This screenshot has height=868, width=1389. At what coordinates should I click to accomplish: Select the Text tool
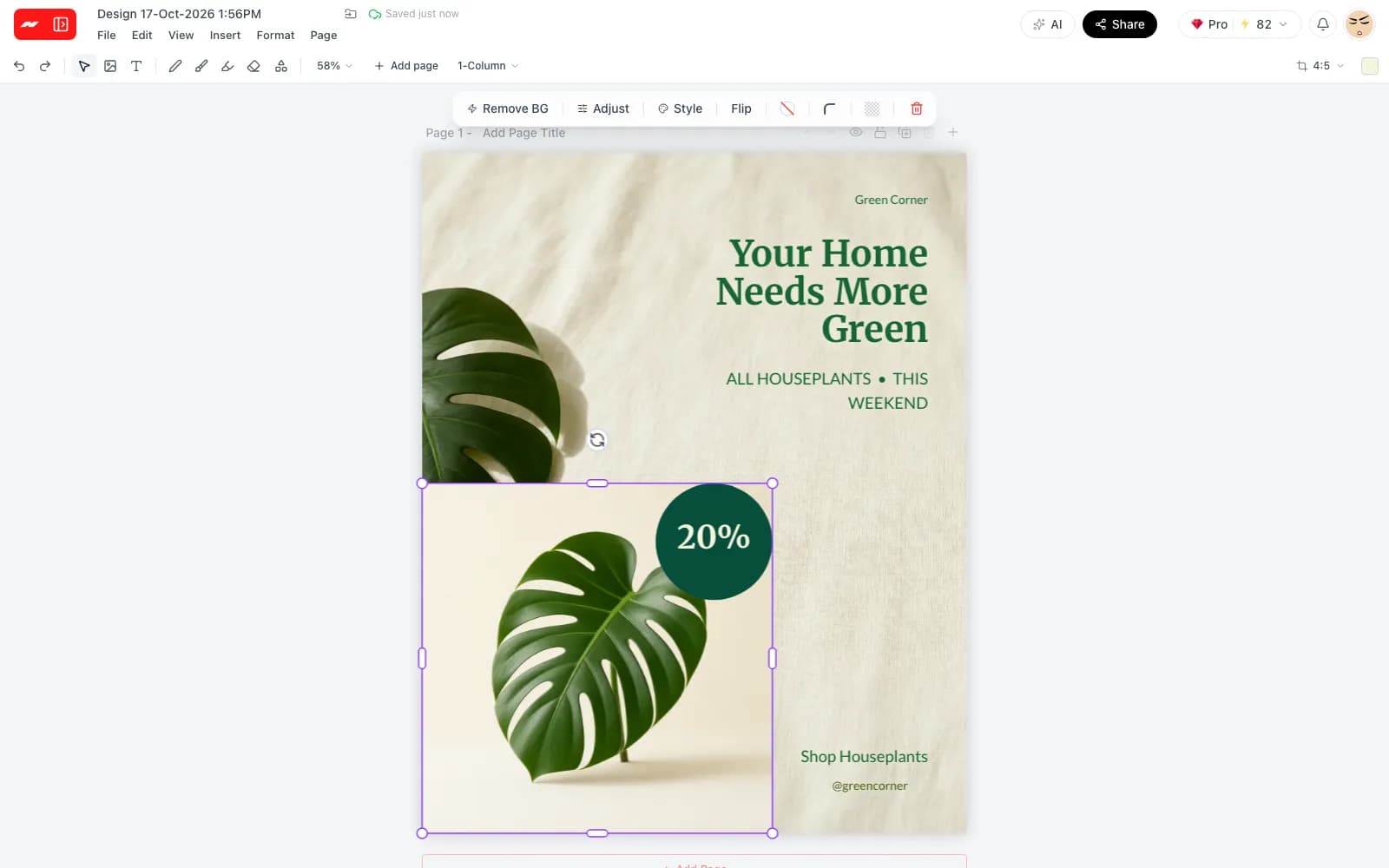coord(136,66)
